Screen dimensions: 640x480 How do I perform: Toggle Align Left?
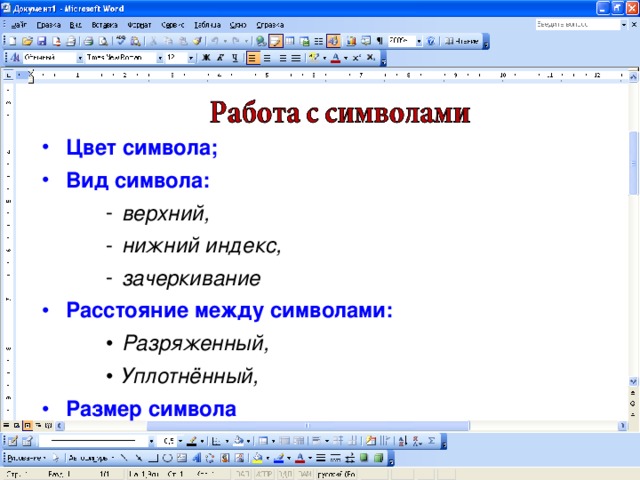coord(252,58)
